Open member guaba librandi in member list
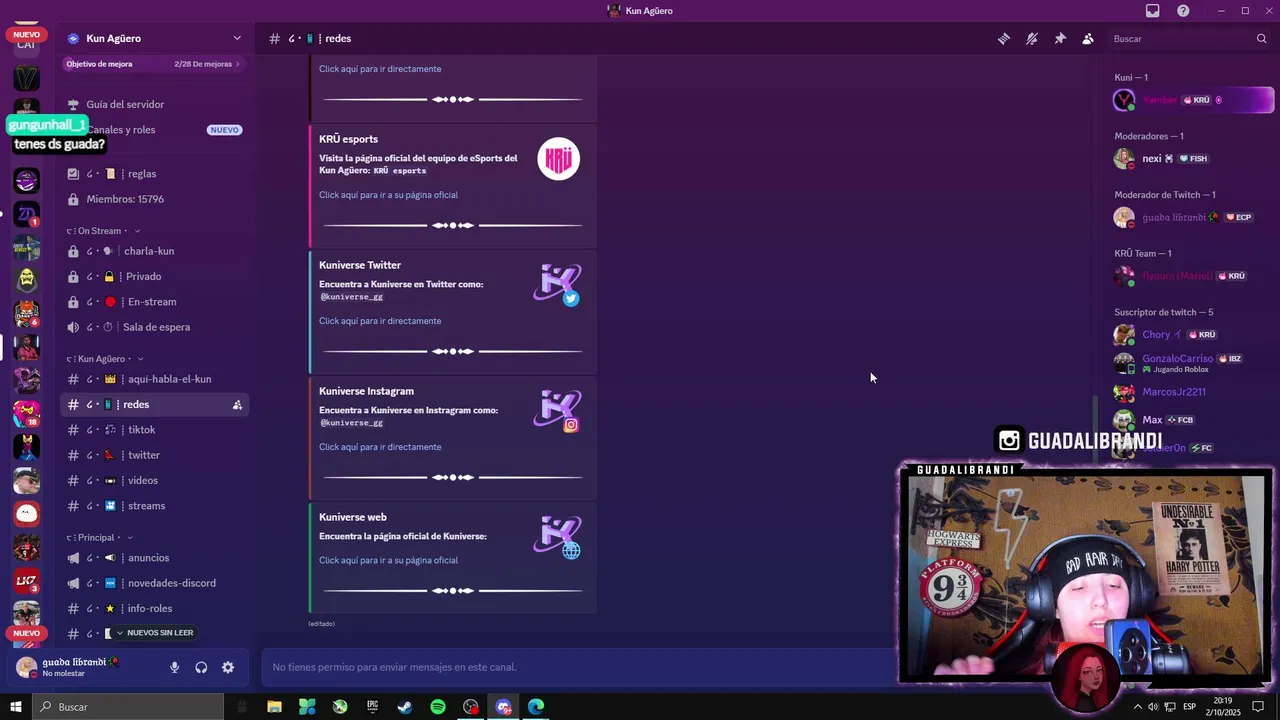 point(1192,217)
